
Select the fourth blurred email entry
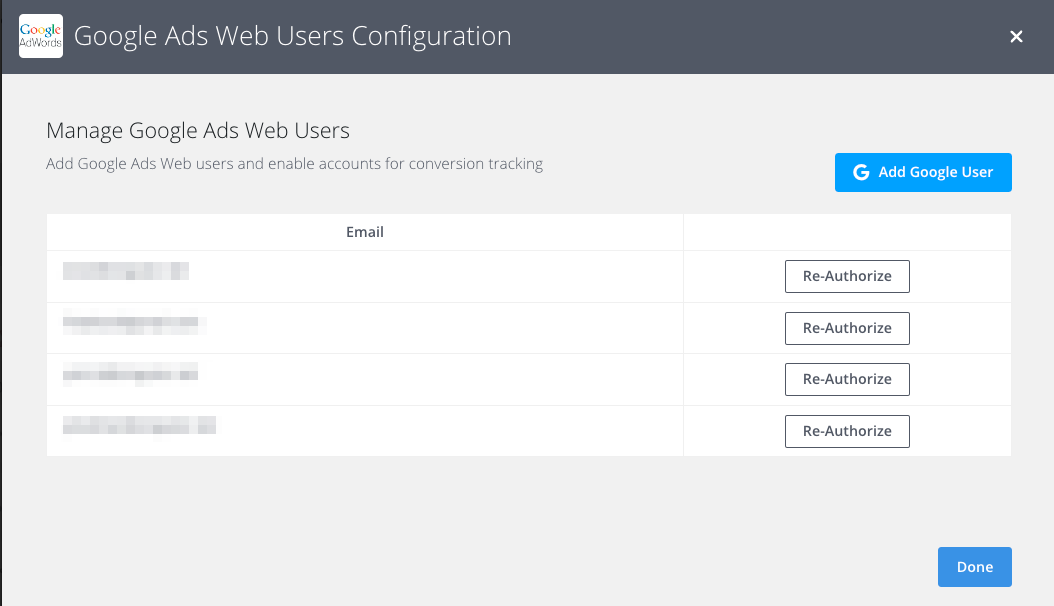pos(139,425)
